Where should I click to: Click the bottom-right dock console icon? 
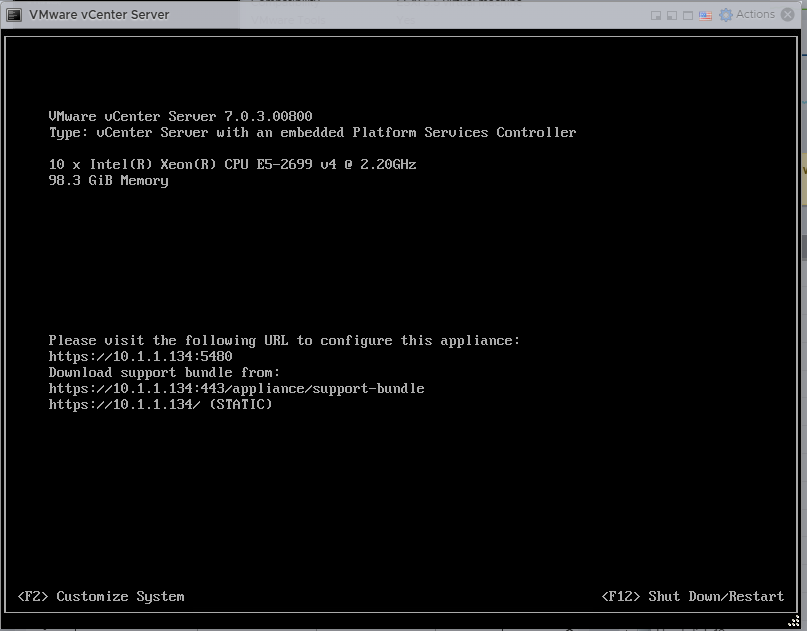coord(656,15)
